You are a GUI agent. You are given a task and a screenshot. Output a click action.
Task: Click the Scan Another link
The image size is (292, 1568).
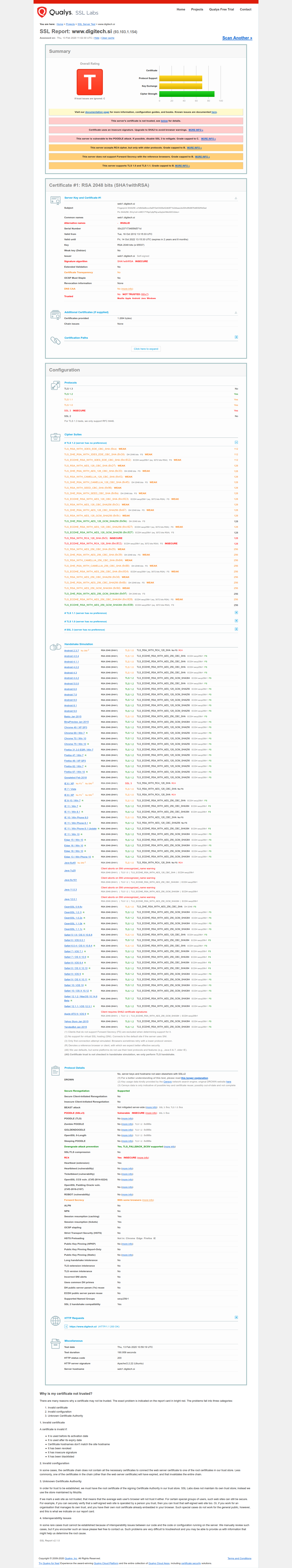point(237,38)
